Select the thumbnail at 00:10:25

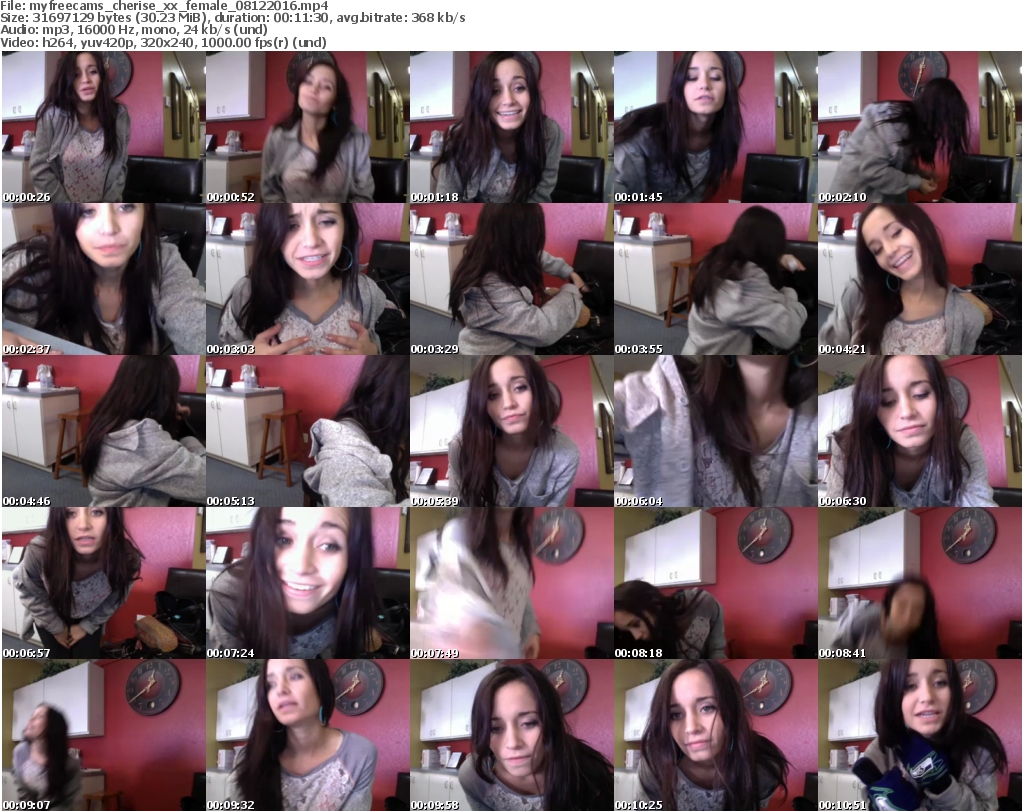715,735
